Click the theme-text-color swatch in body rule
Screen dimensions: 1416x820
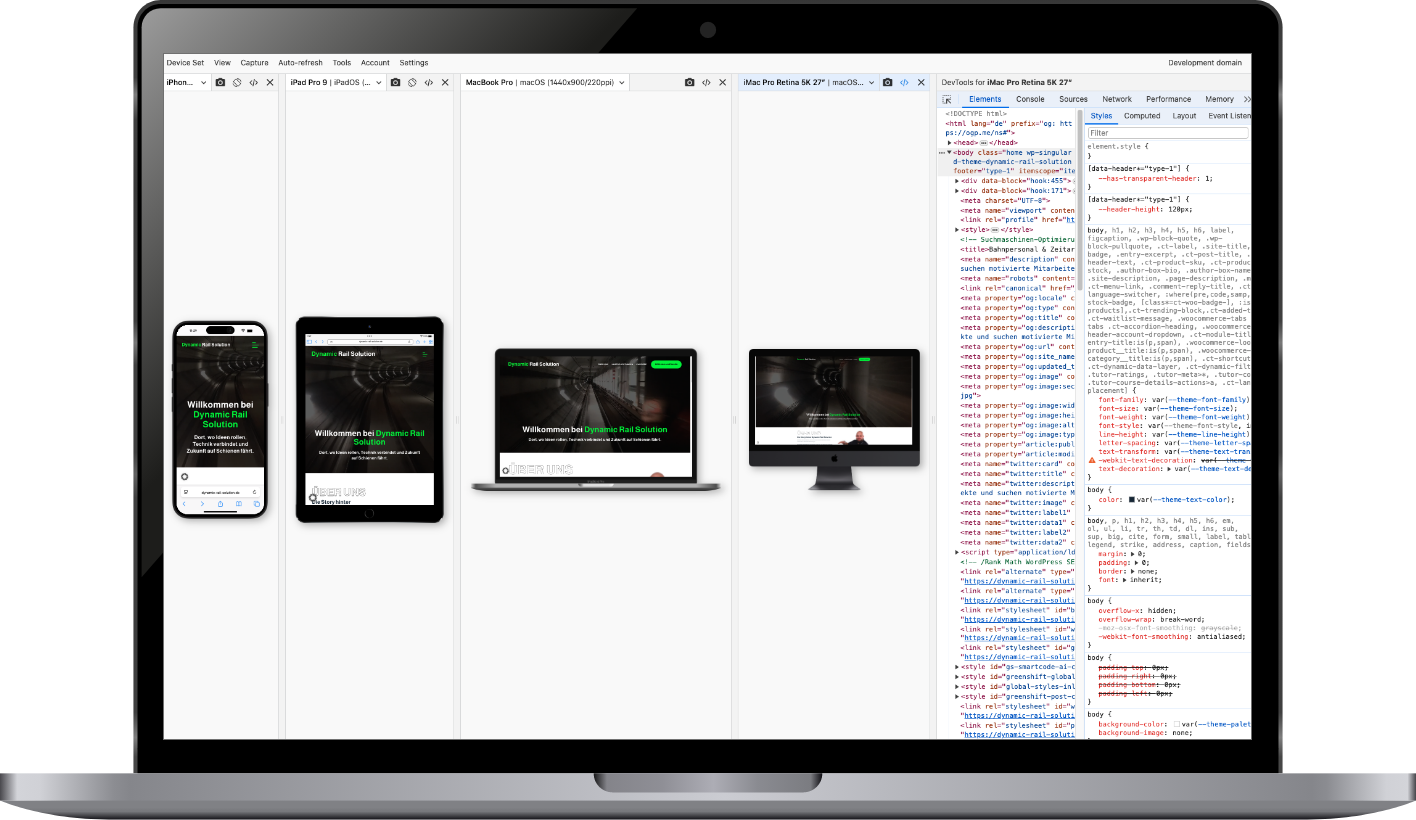[1132, 499]
